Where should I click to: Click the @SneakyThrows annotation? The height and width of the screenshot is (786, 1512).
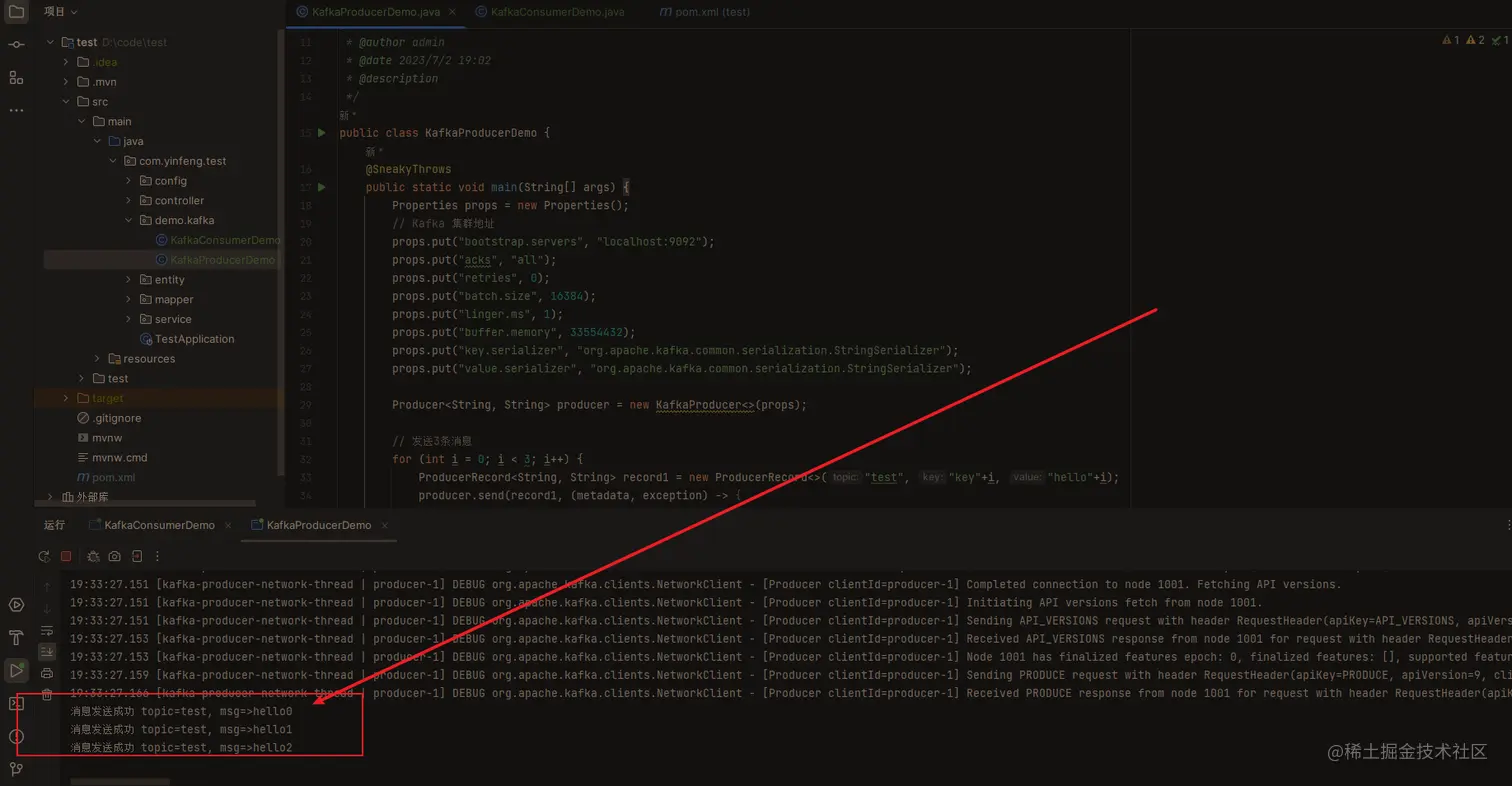point(408,169)
